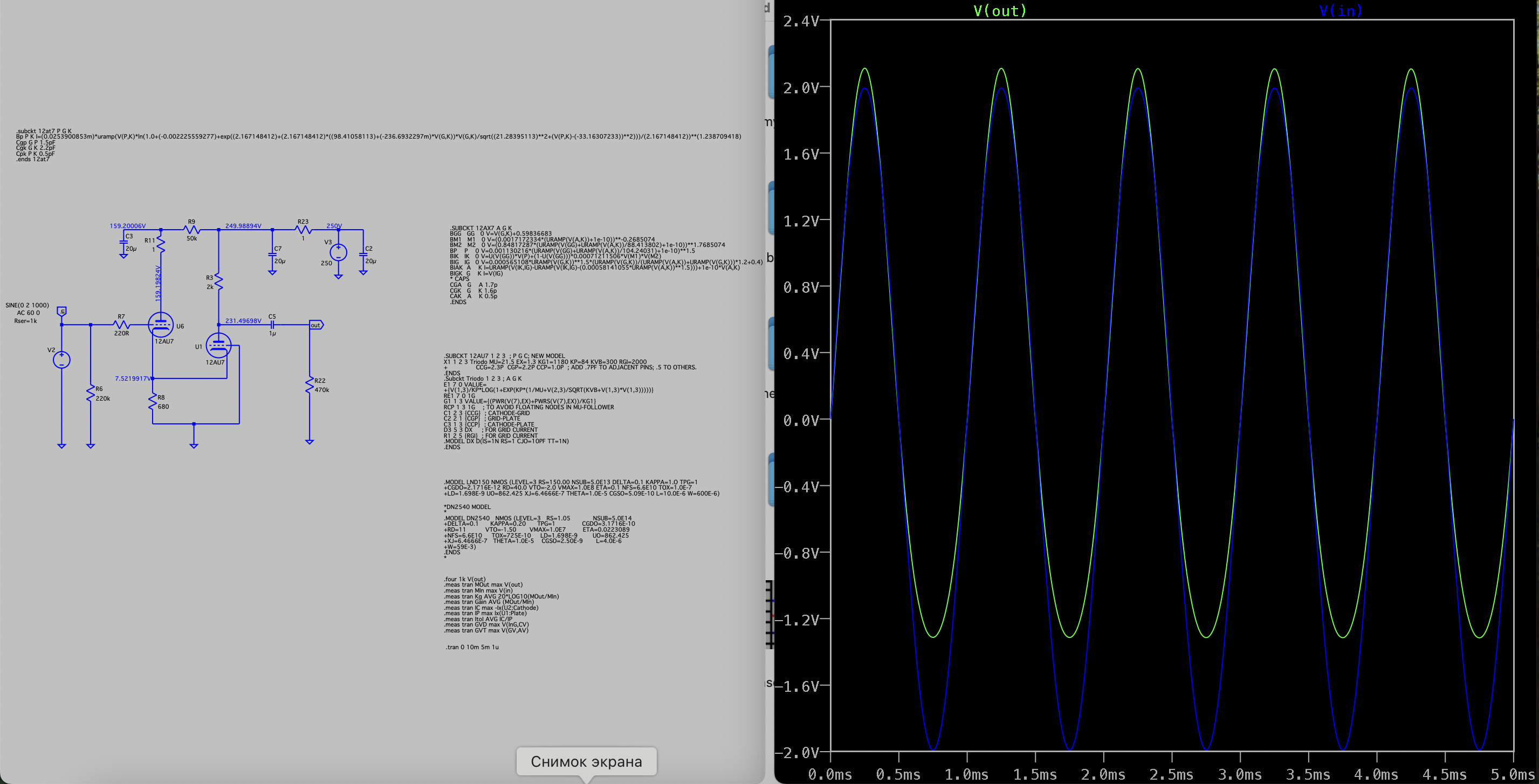This screenshot has width=1539, height=784.
Task: Select the R6 220k grid resistor
Action: coord(90,393)
